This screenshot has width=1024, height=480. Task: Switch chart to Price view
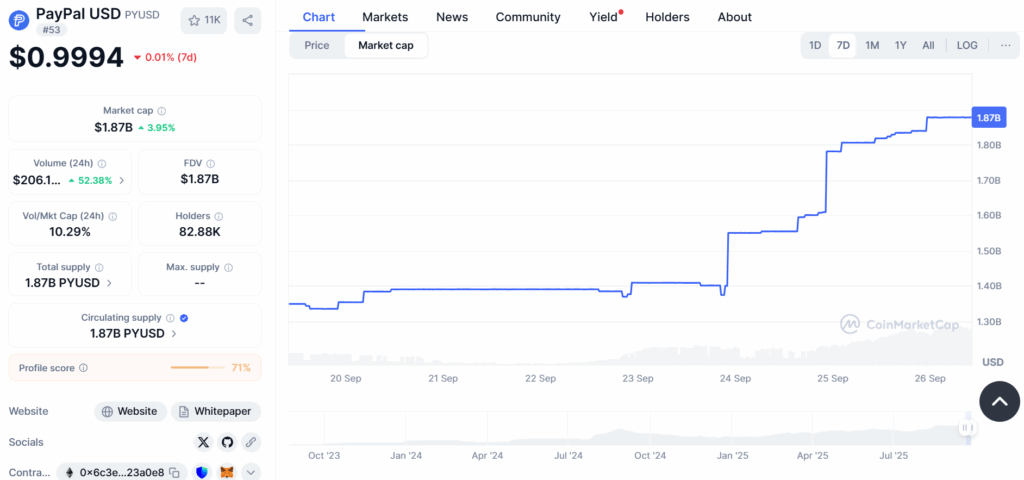tap(317, 45)
